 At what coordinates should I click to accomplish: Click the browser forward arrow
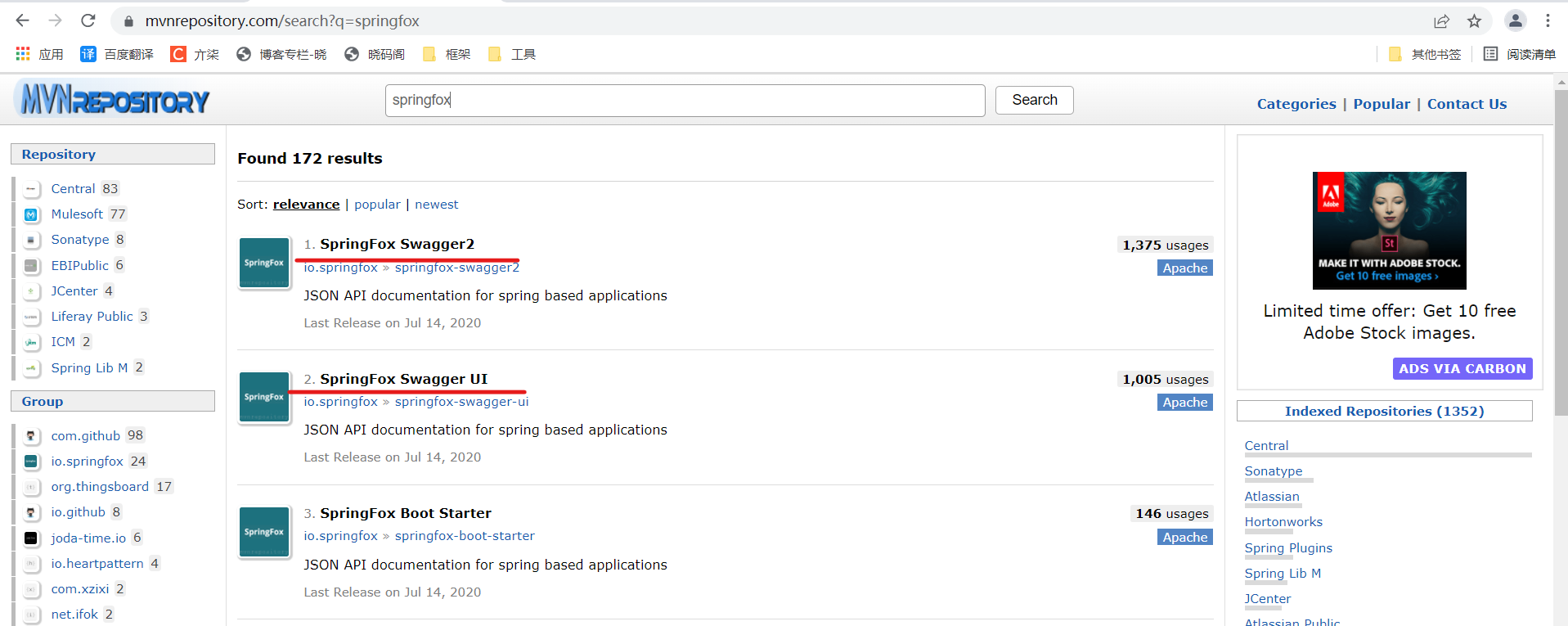55,20
